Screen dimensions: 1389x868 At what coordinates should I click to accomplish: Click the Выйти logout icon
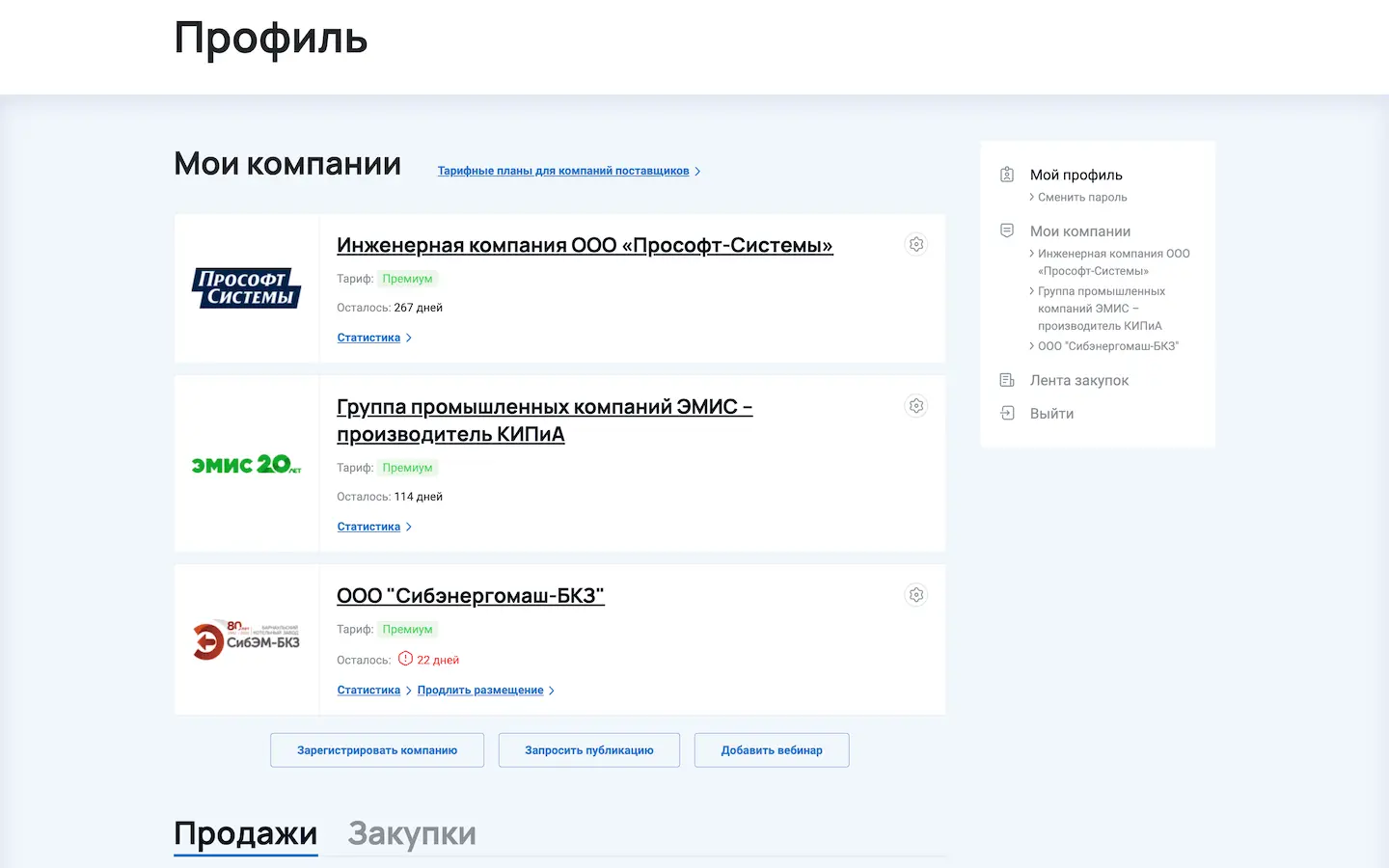coord(1007,414)
